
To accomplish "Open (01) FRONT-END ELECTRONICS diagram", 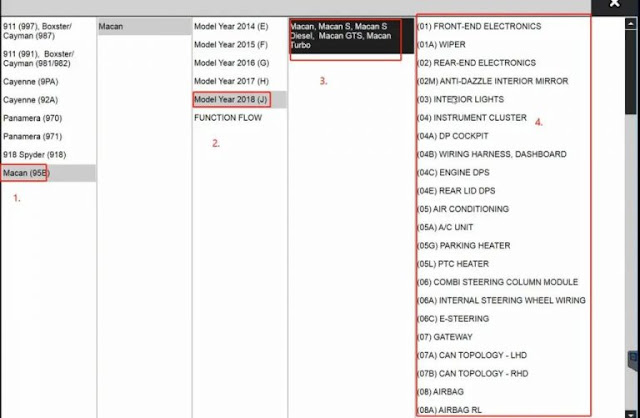I will click(x=479, y=27).
